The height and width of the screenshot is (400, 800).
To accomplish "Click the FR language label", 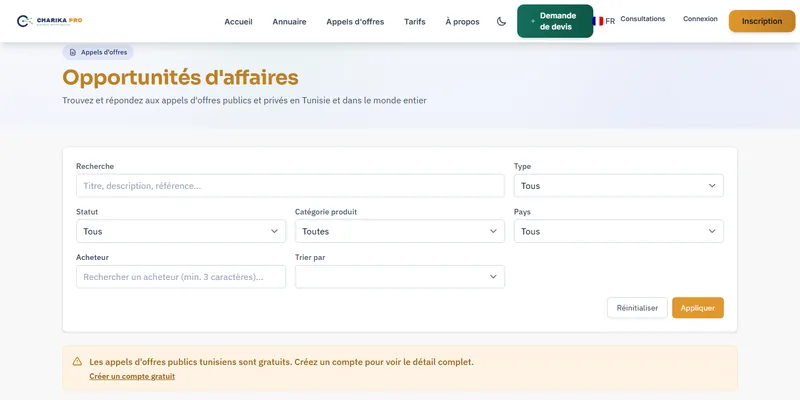I will coord(610,21).
